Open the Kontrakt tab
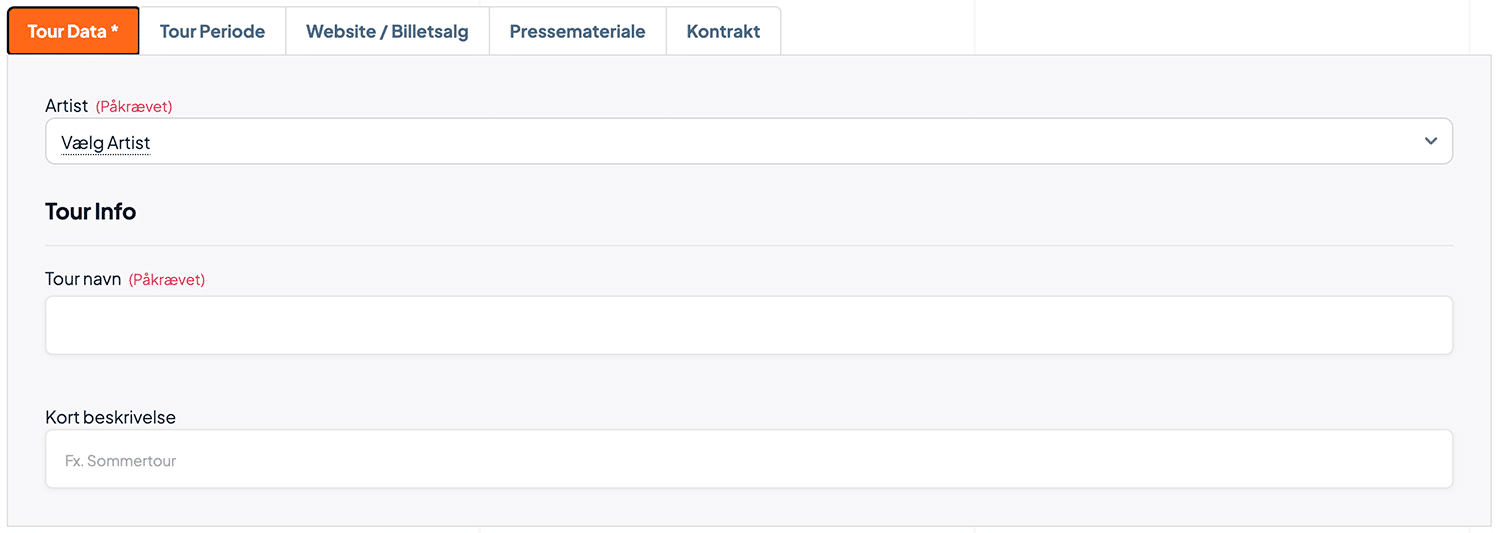 coord(723,31)
